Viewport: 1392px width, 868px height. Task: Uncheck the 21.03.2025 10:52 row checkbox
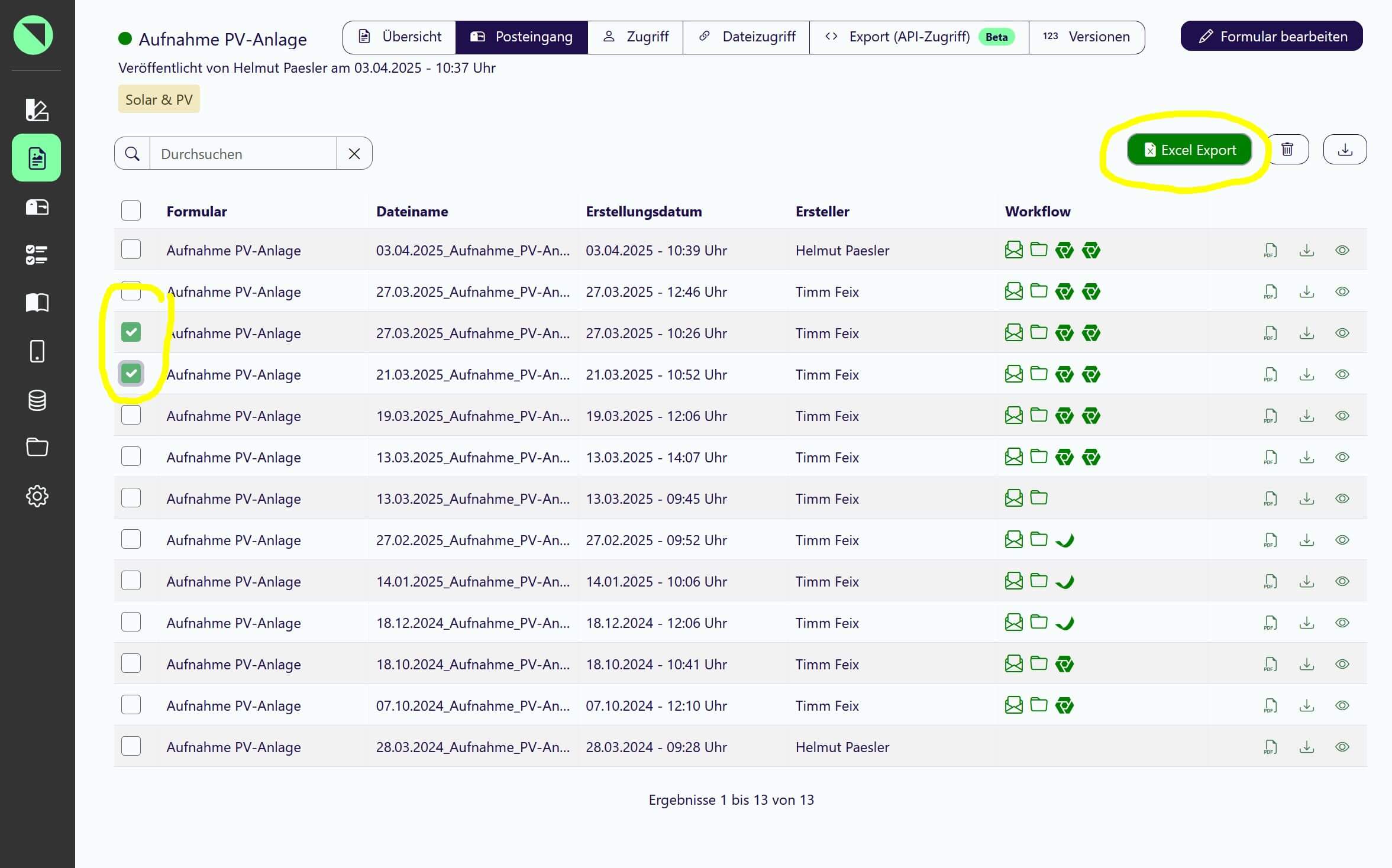pos(131,374)
